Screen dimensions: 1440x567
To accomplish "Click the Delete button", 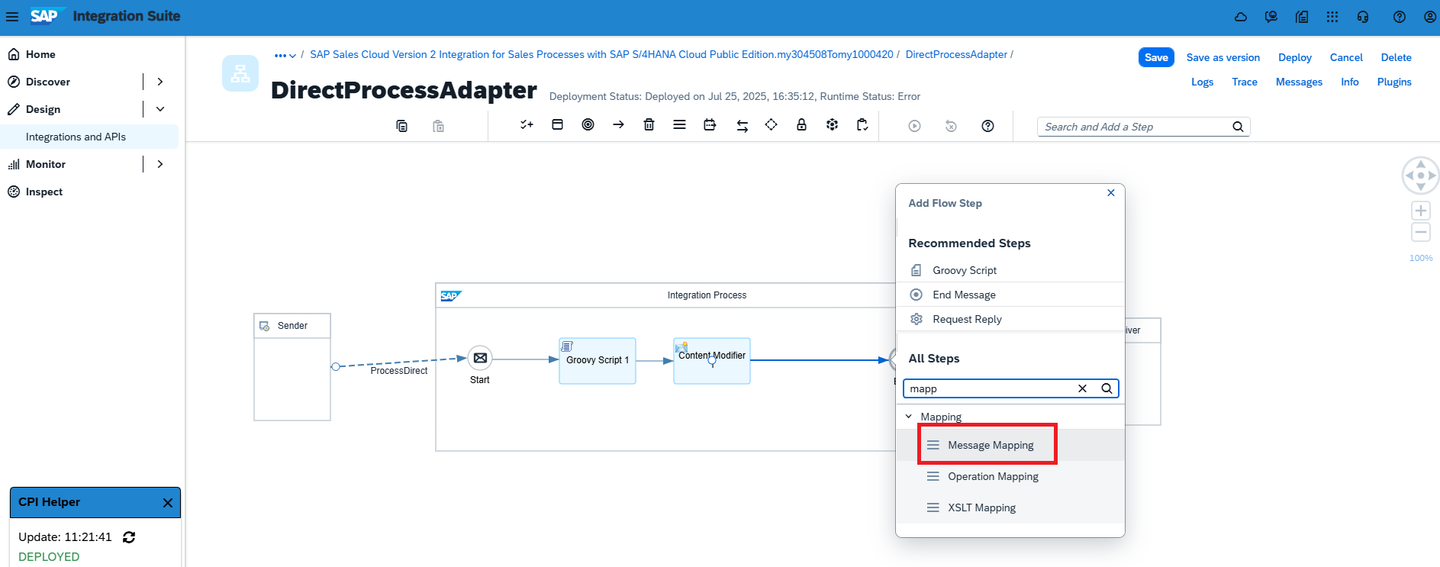I will (x=1396, y=58).
